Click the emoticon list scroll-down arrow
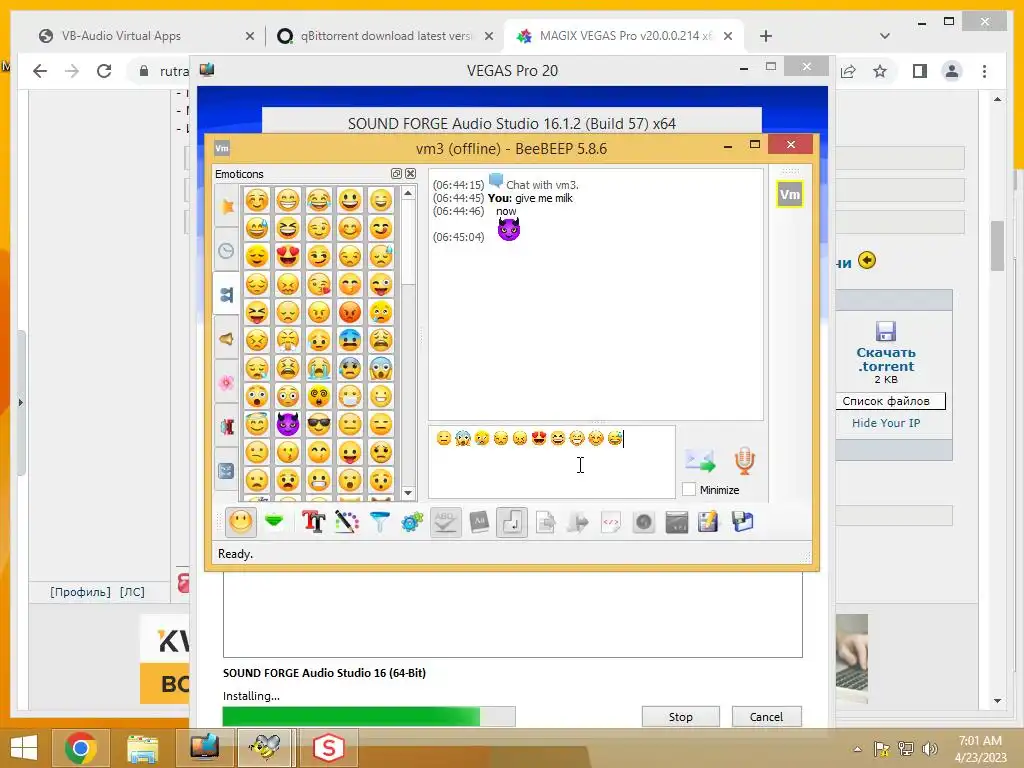 point(408,493)
